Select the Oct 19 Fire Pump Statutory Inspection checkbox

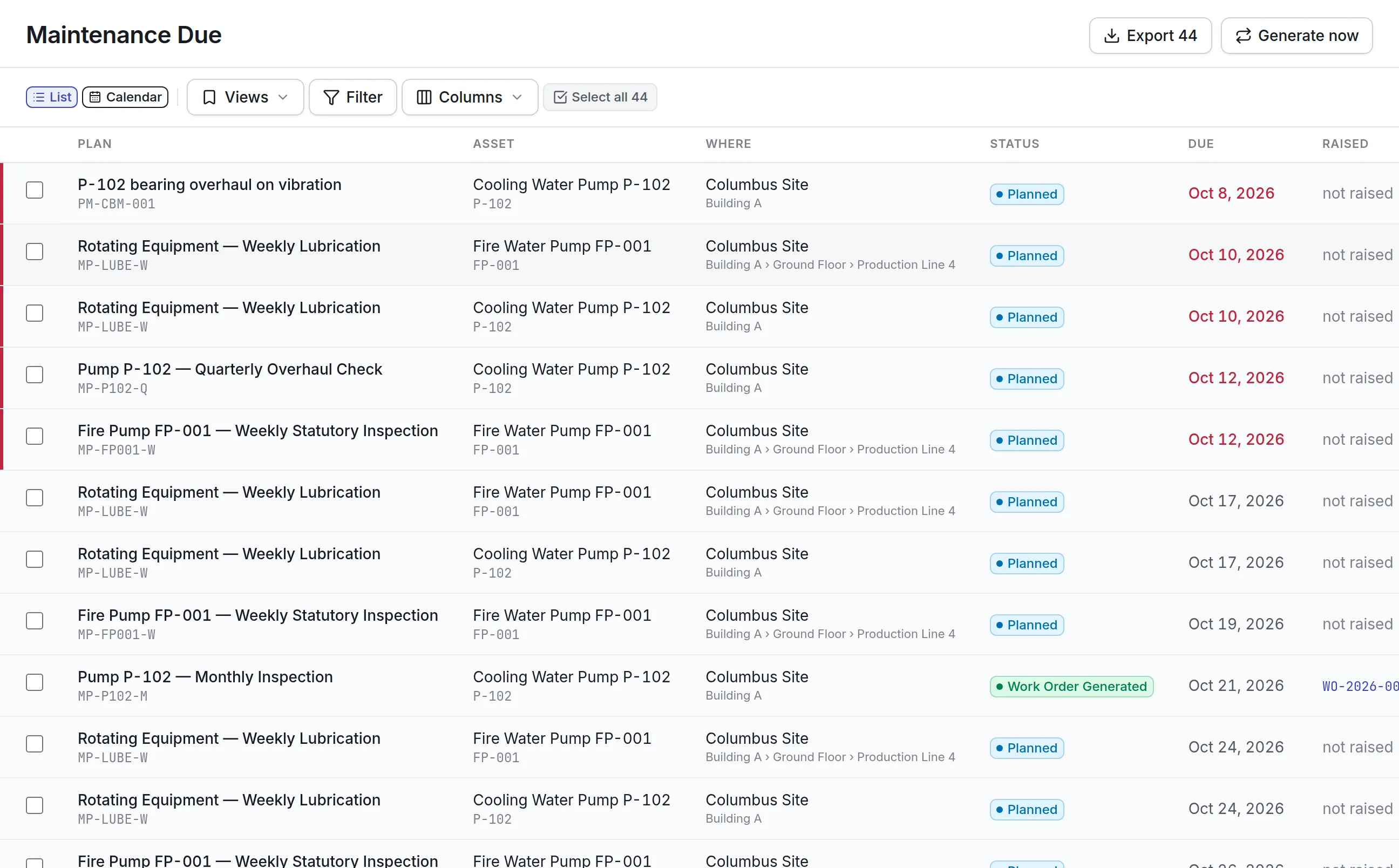(x=35, y=621)
